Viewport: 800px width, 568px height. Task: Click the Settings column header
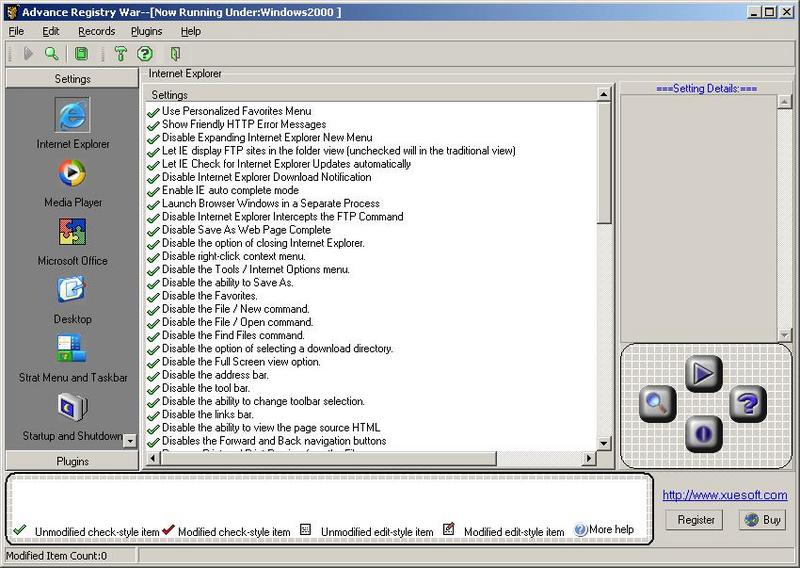[372, 94]
